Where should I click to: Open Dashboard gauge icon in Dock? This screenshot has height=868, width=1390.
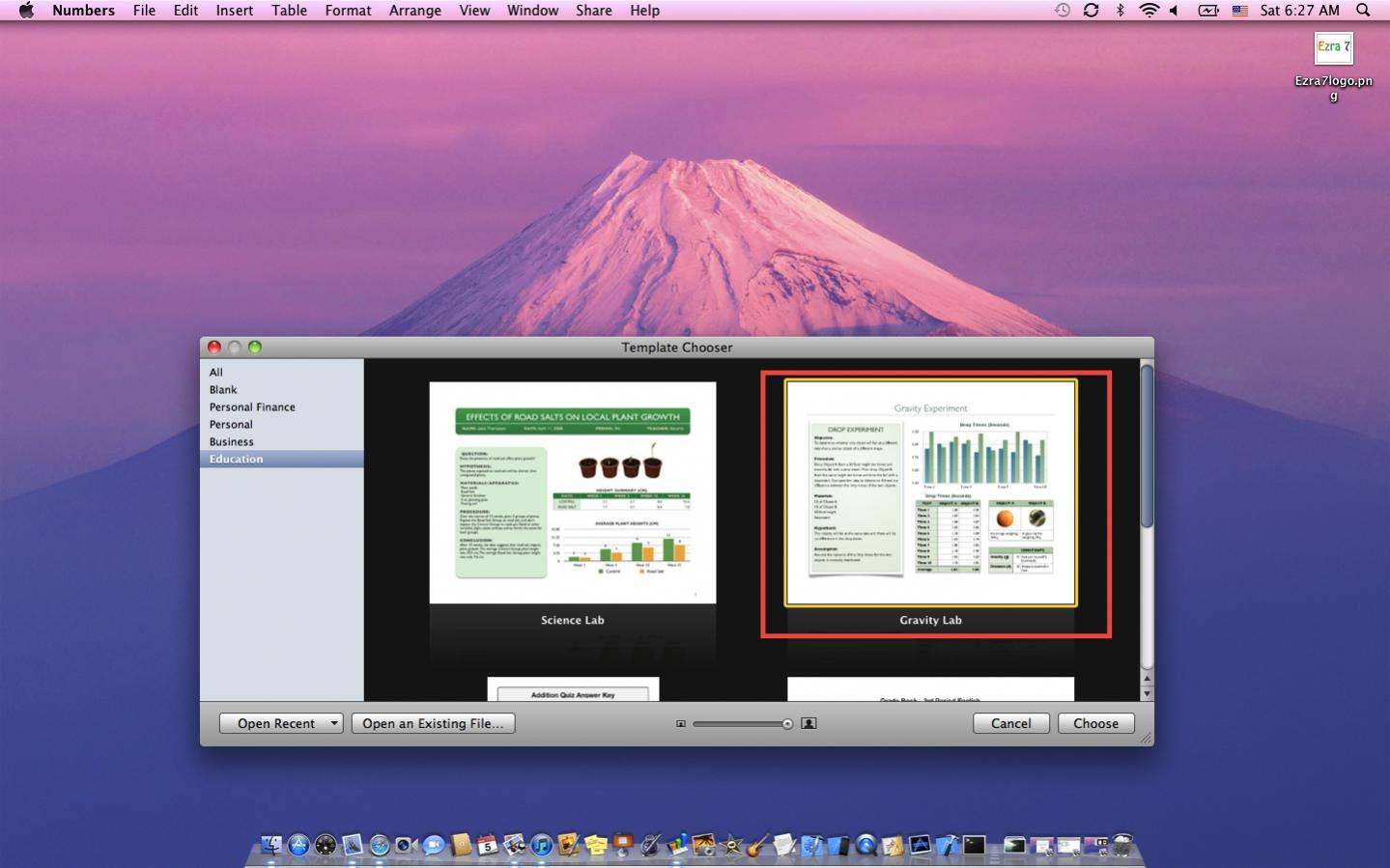tap(326, 846)
